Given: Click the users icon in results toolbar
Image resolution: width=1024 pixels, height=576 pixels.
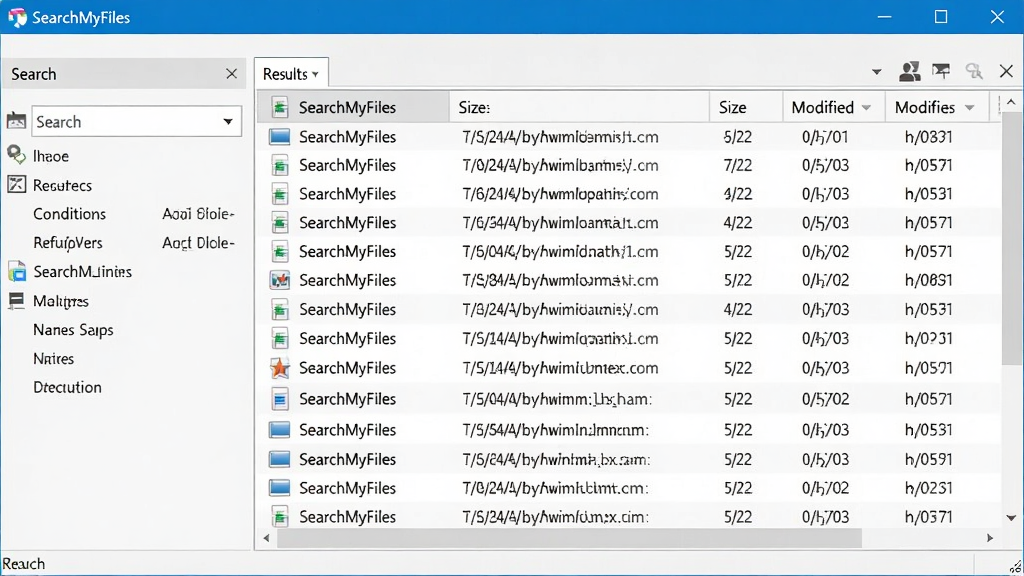Looking at the screenshot, I should [x=909, y=71].
